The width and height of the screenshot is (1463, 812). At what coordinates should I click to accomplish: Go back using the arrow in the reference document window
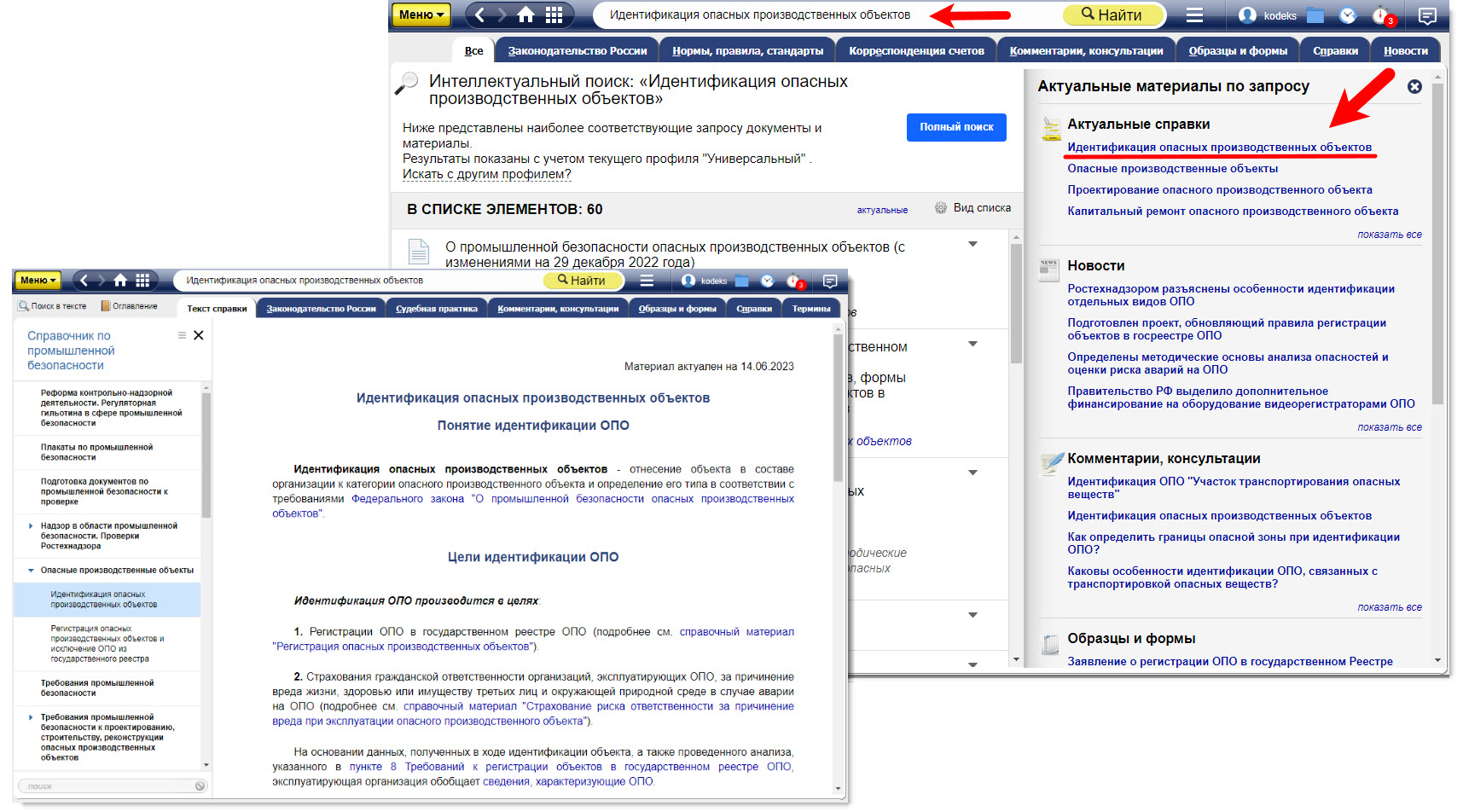pyautogui.click(x=84, y=280)
